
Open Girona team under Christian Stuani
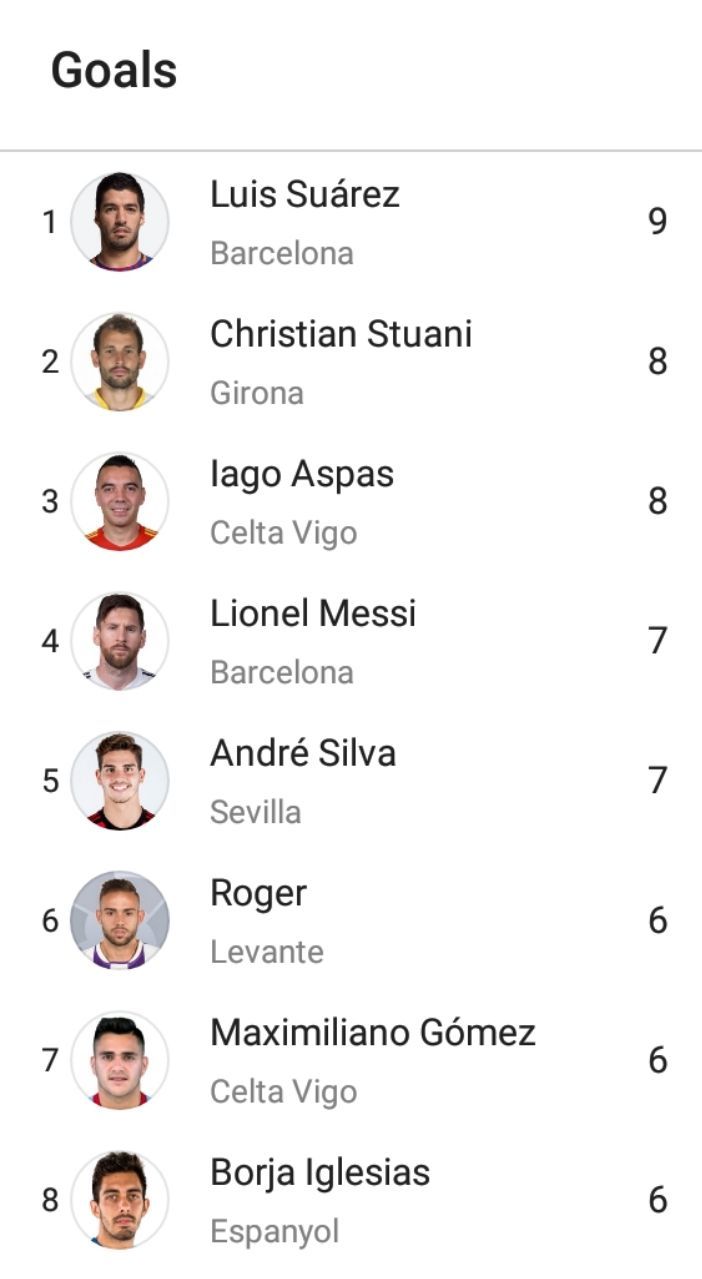257,393
